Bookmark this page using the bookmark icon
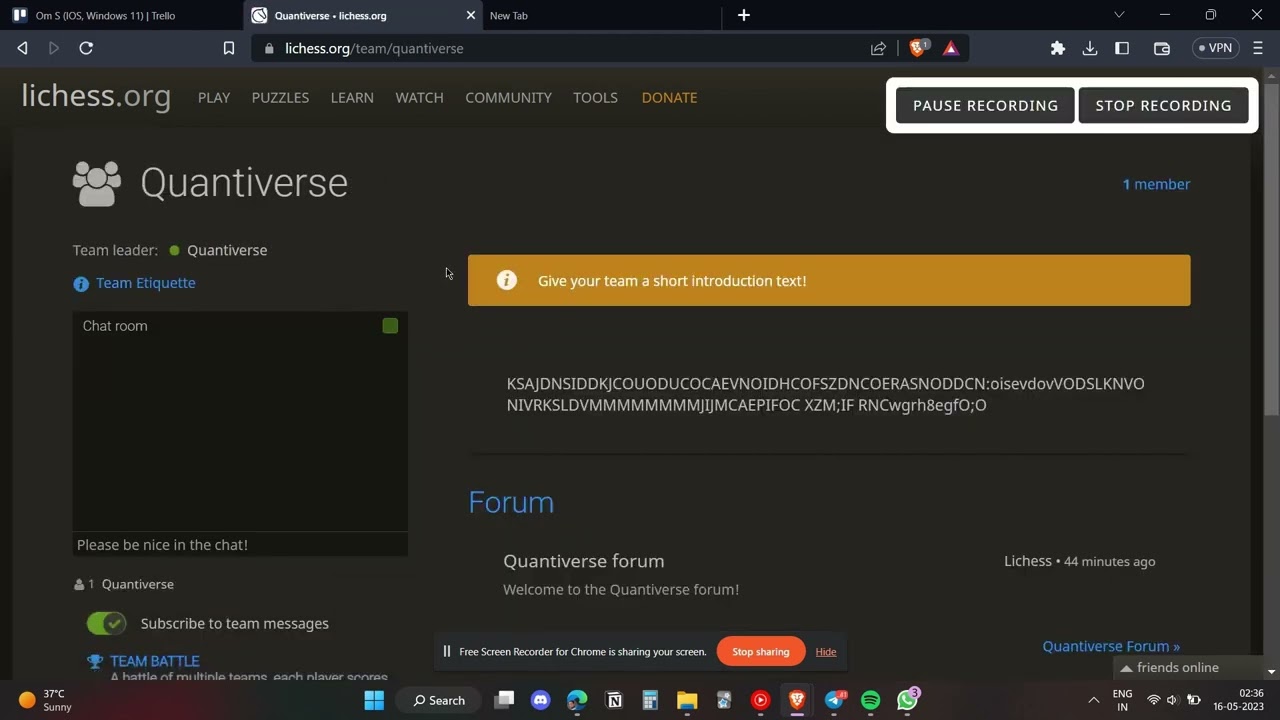1280x720 pixels. (x=229, y=48)
